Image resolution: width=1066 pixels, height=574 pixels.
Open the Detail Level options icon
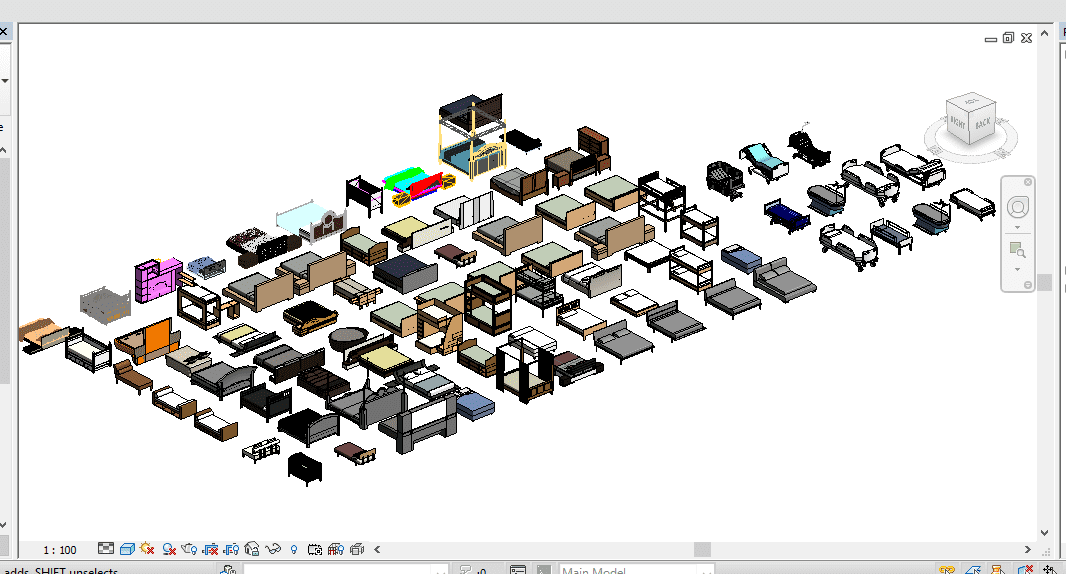coord(107,549)
